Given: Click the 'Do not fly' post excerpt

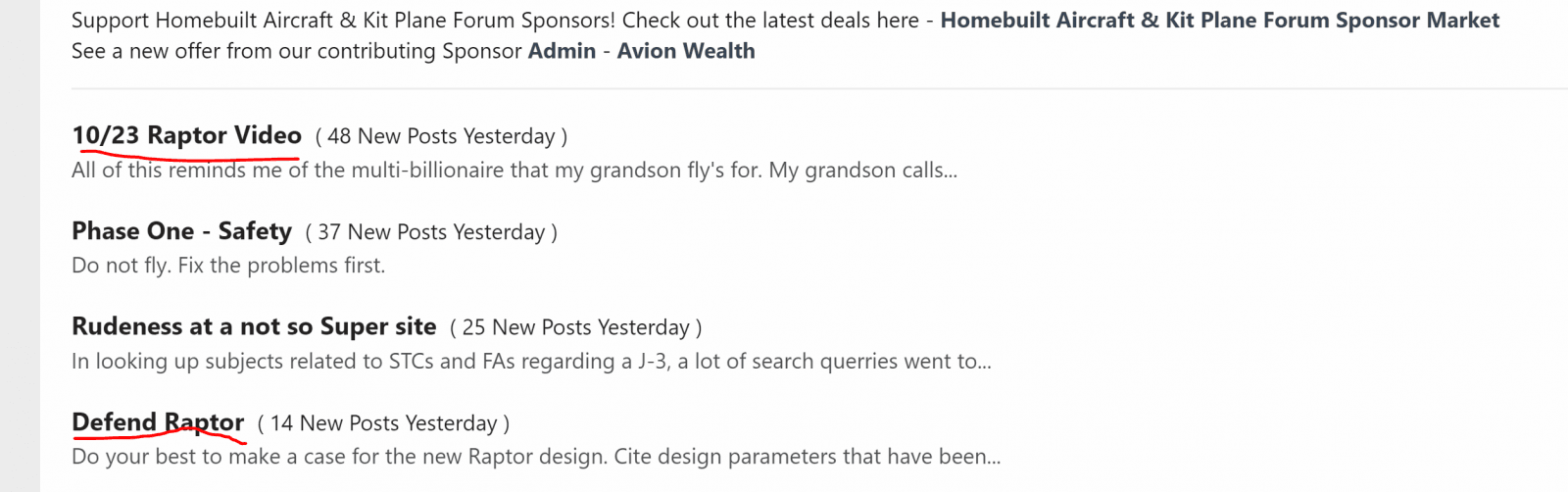Looking at the screenshot, I should point(228,266).
